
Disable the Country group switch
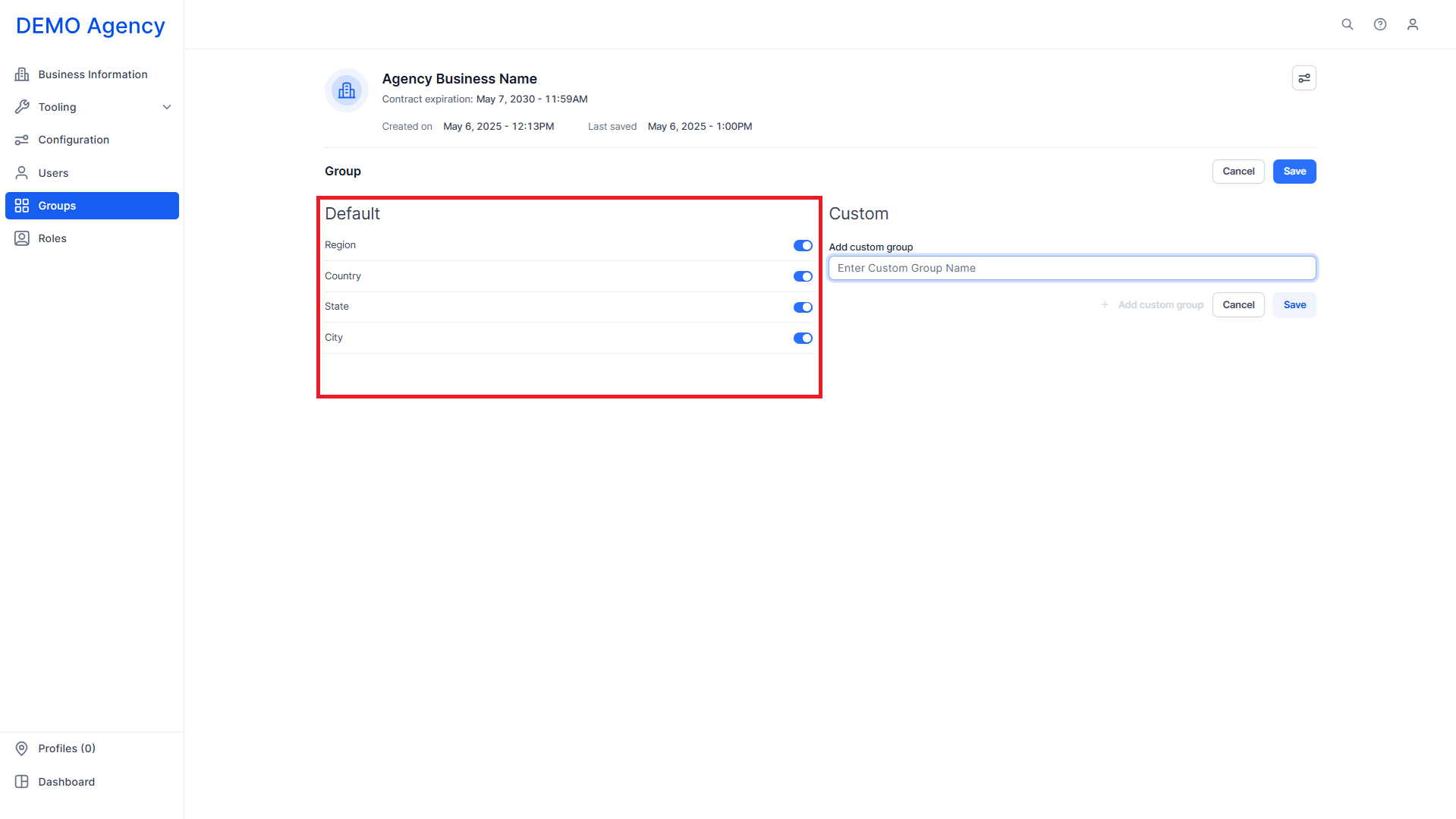pos(803,276)
